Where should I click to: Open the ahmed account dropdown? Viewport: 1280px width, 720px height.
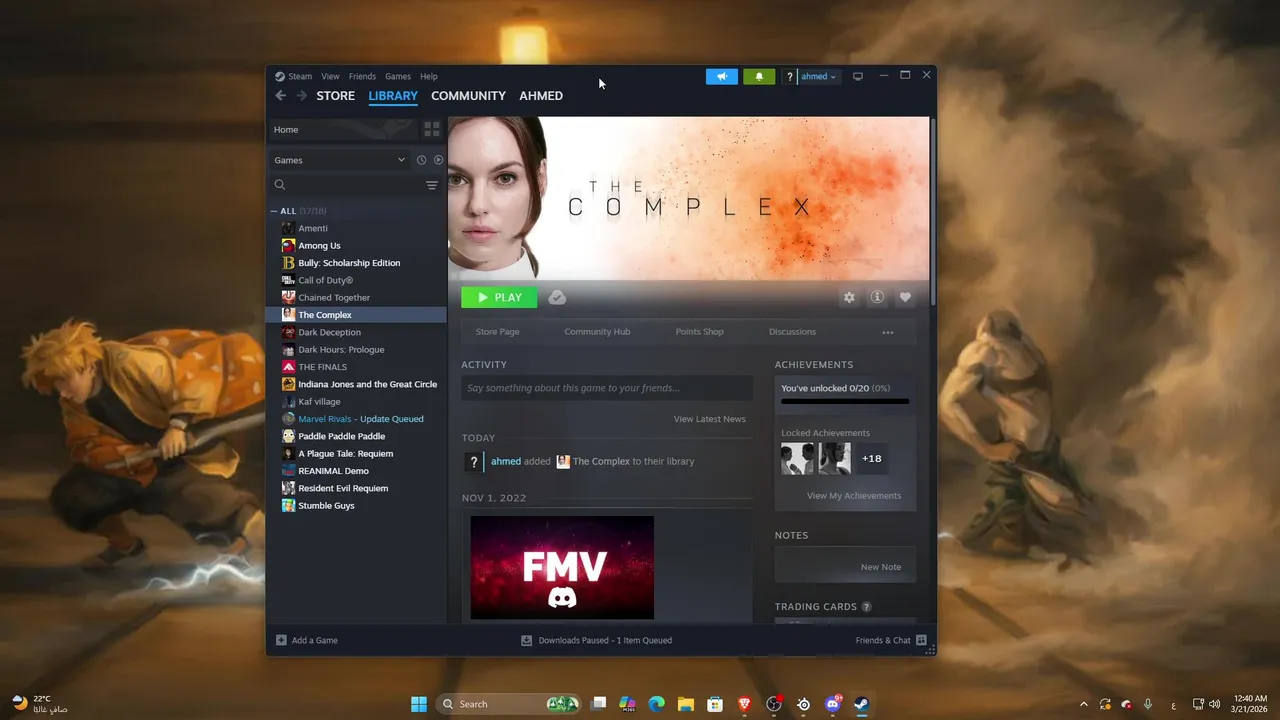819,76
